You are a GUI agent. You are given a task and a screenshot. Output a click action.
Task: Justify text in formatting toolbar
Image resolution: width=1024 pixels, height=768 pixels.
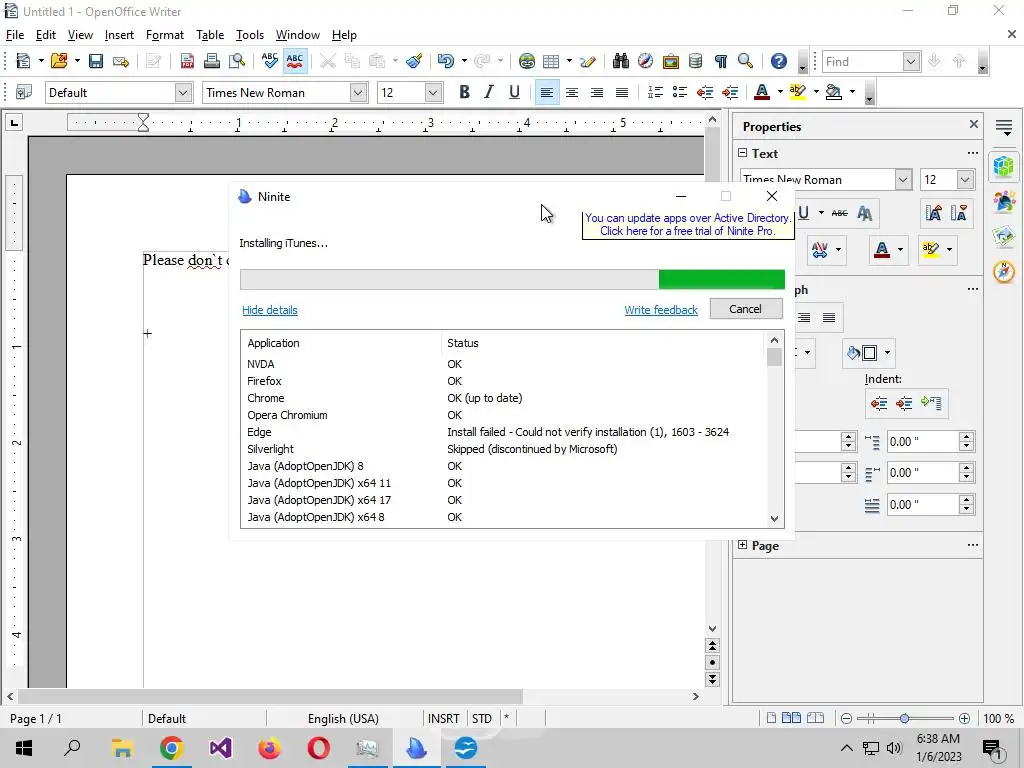622,92
